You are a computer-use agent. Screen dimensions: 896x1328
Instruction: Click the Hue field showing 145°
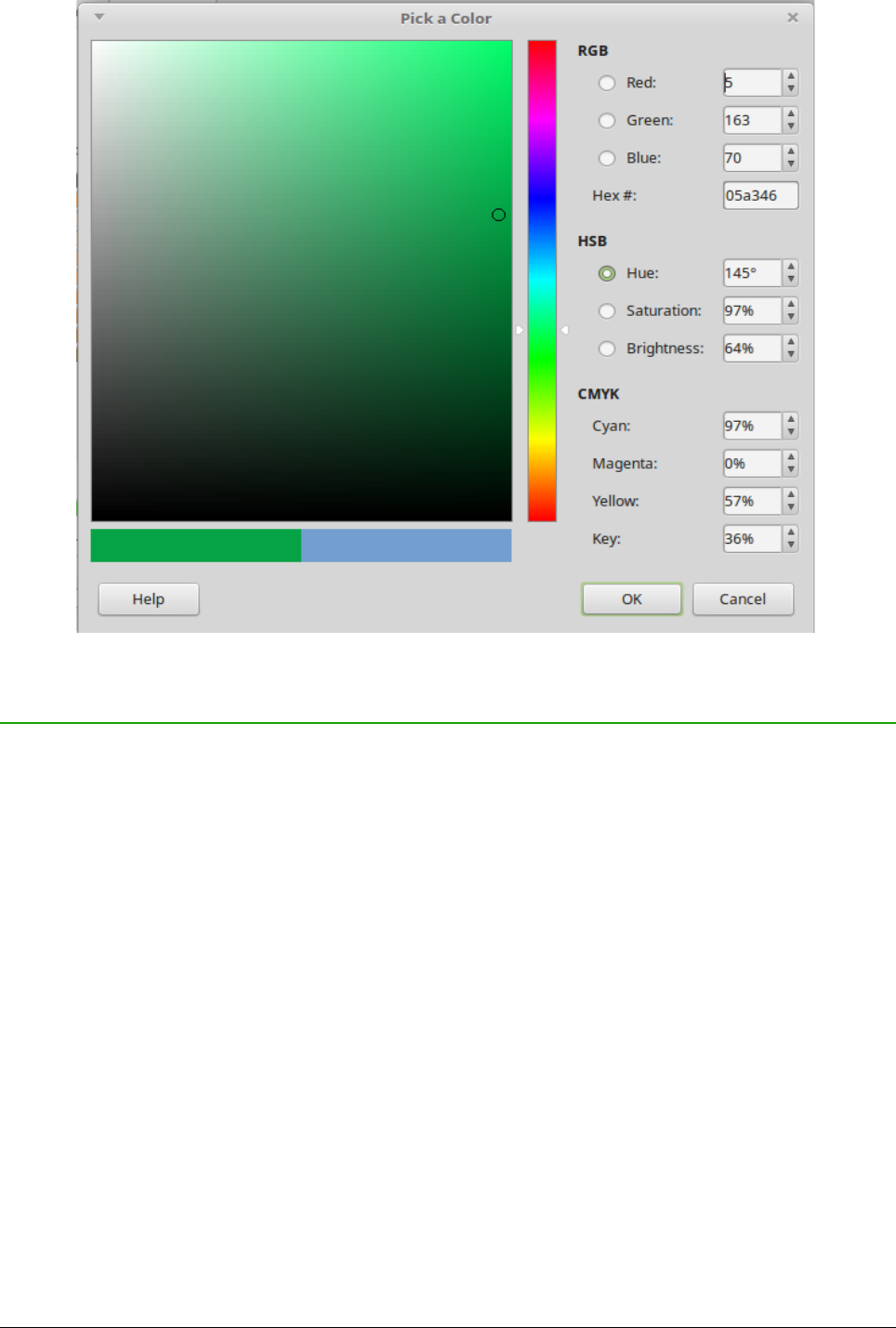click(x=753, y=273)
